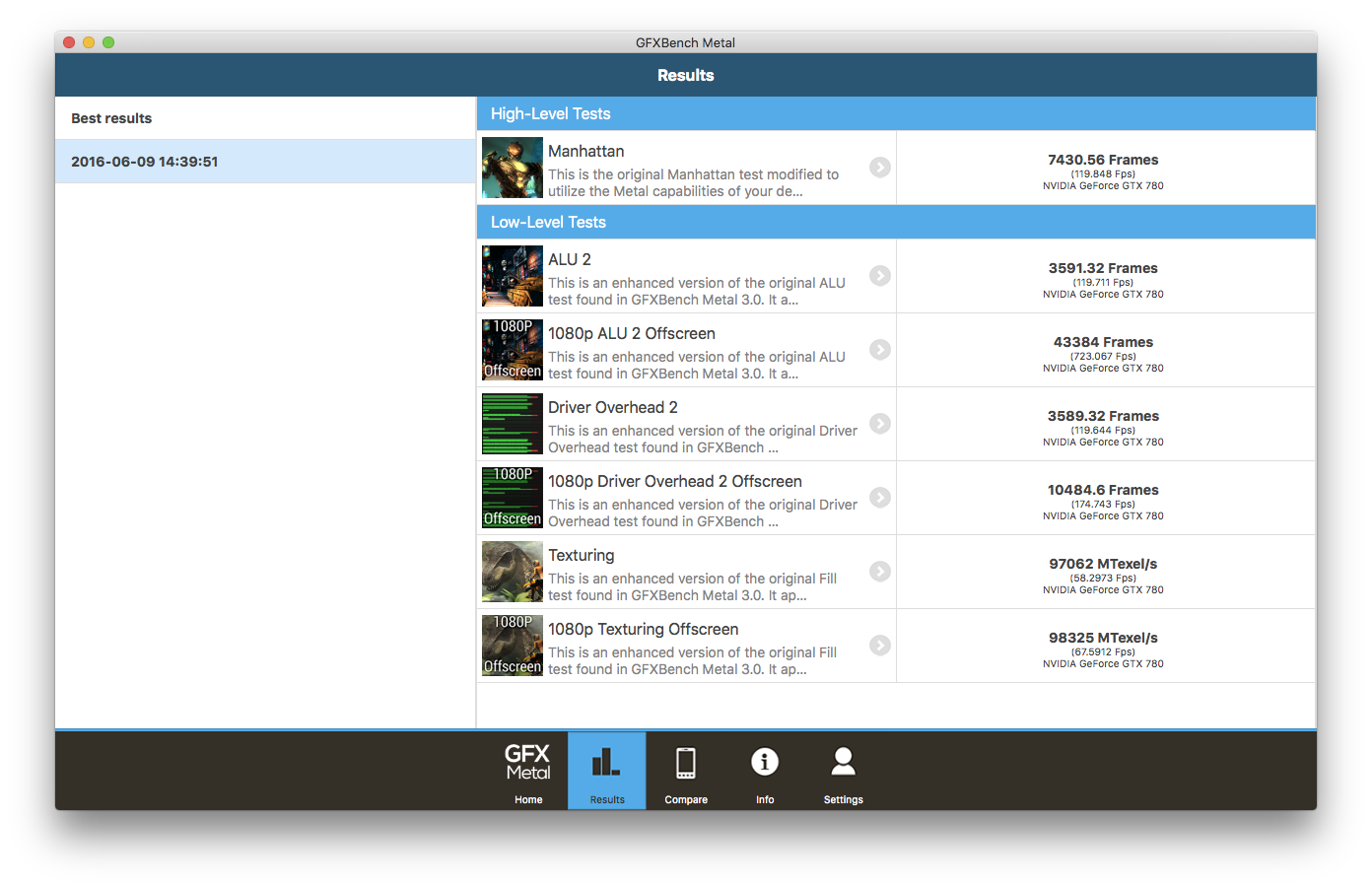Click the 1080p Driver Overhead 2 Offscreen thumbnail
The image size is (1372, 889).
pos(513,498)
